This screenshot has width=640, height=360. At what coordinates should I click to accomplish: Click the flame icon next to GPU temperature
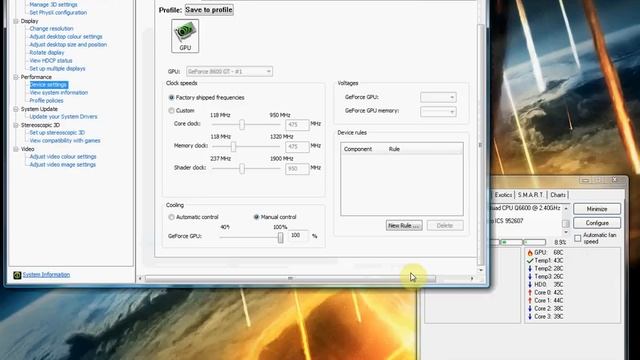530,253
